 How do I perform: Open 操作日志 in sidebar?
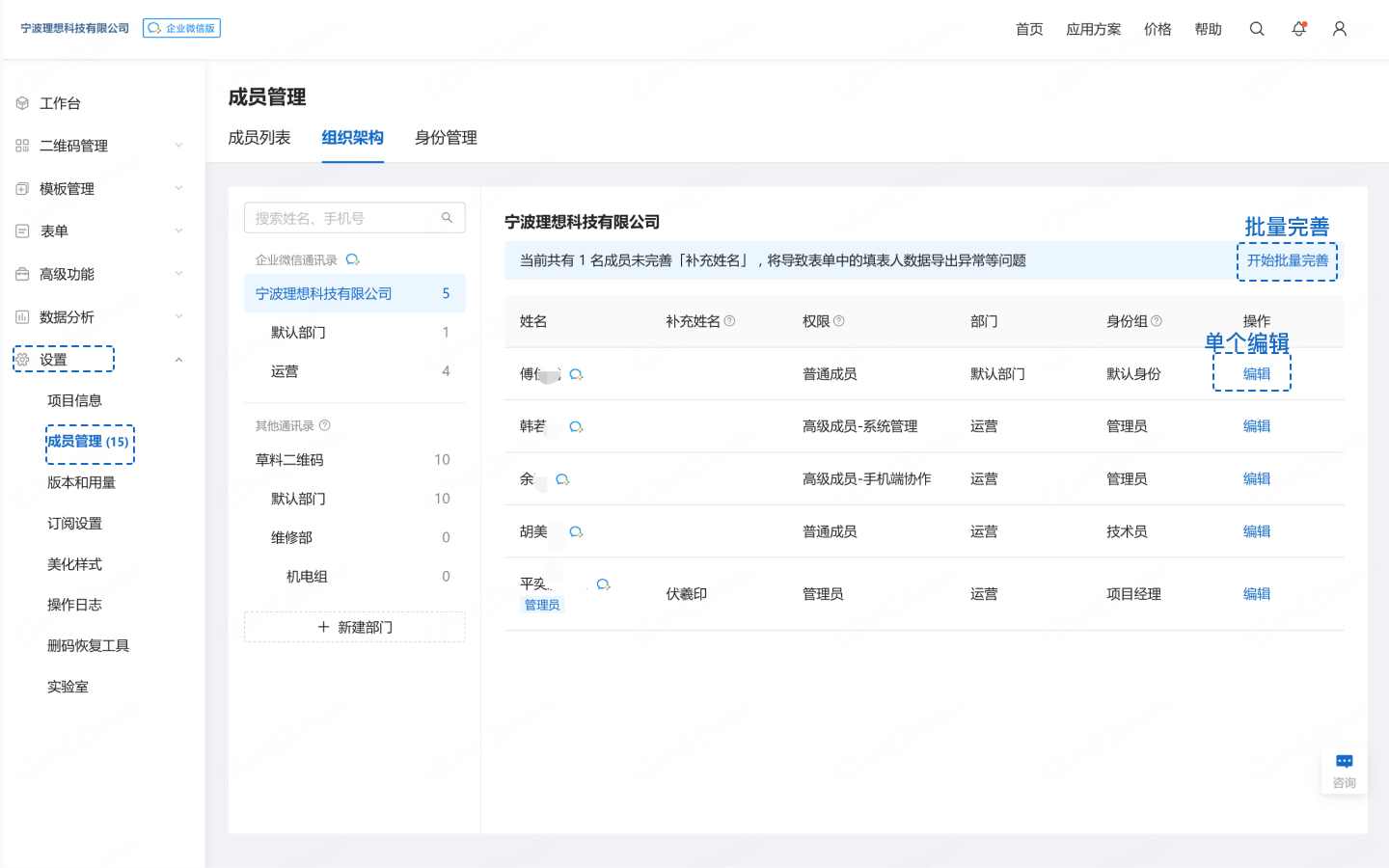click(74, 605)
